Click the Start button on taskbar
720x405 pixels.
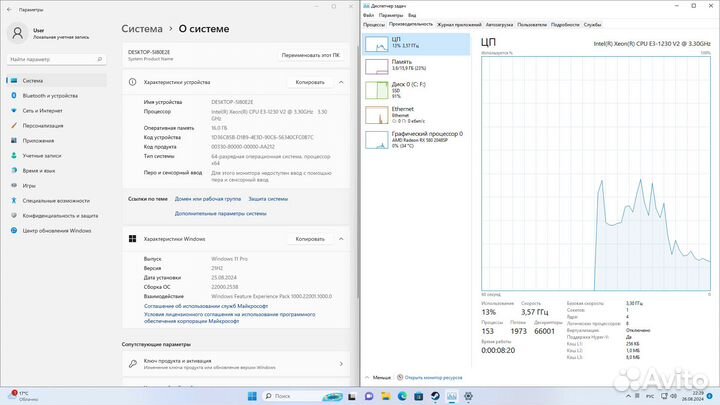click(x=252, y=396)
